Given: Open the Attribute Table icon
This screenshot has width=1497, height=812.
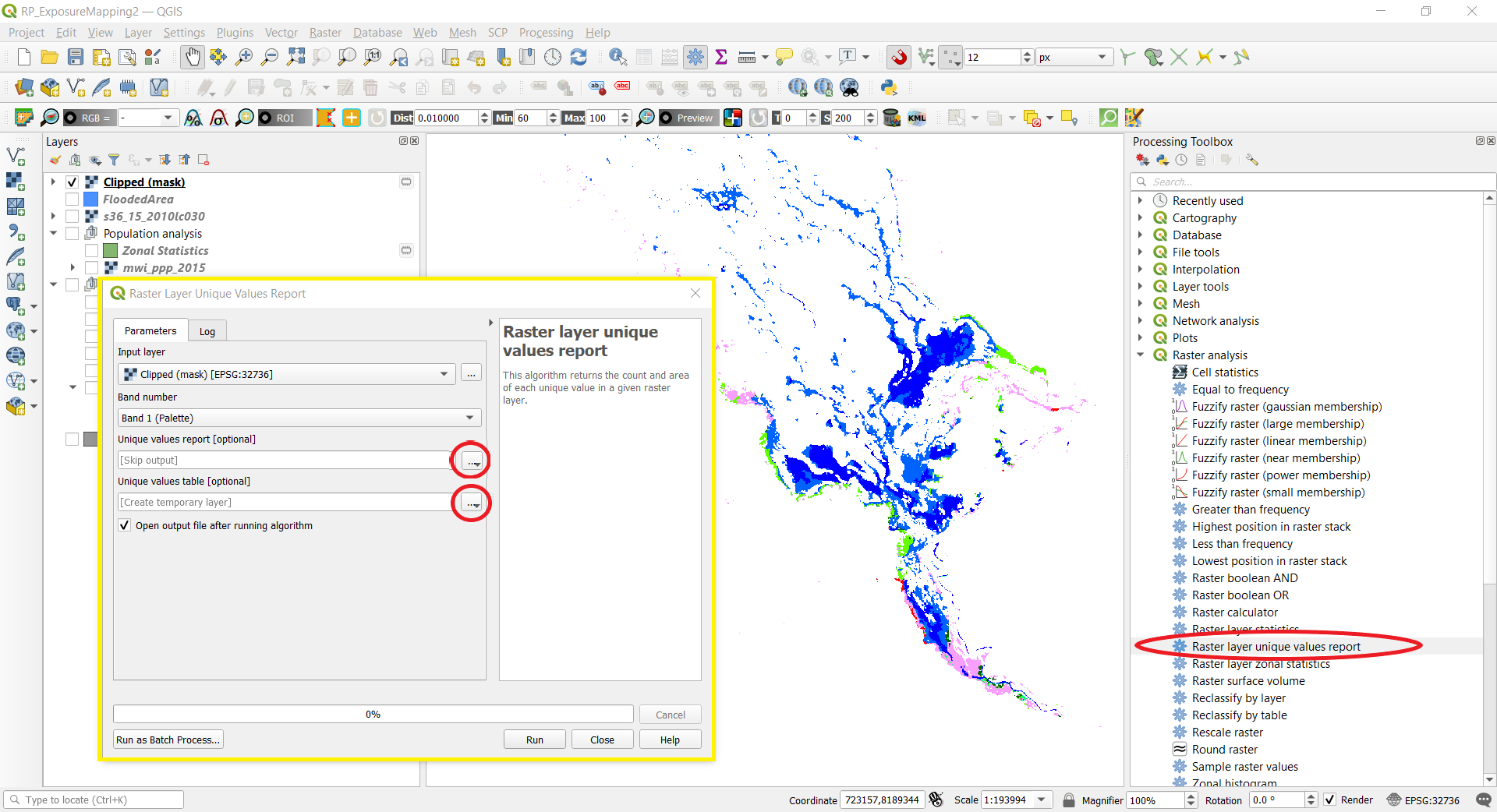Looking at the screenshot, I should pos(644,56).
